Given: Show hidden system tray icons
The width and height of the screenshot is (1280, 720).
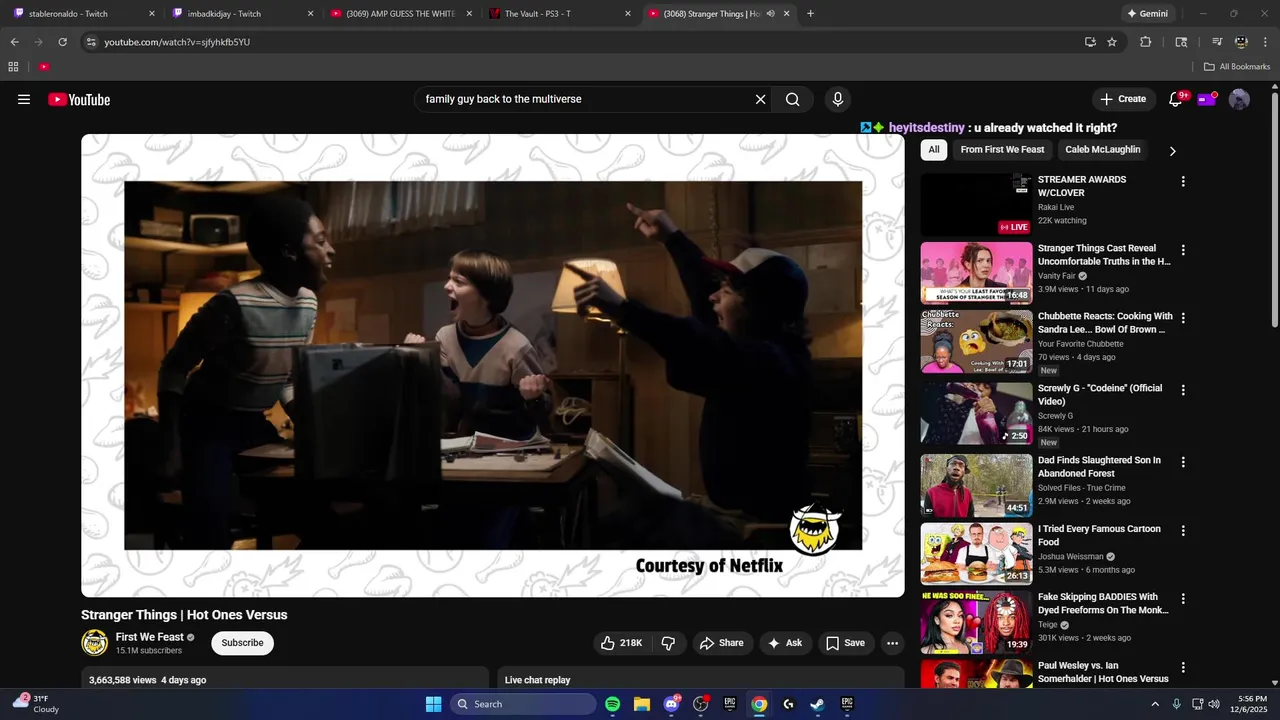Looking at the screenshot, I should (1155, 704).
